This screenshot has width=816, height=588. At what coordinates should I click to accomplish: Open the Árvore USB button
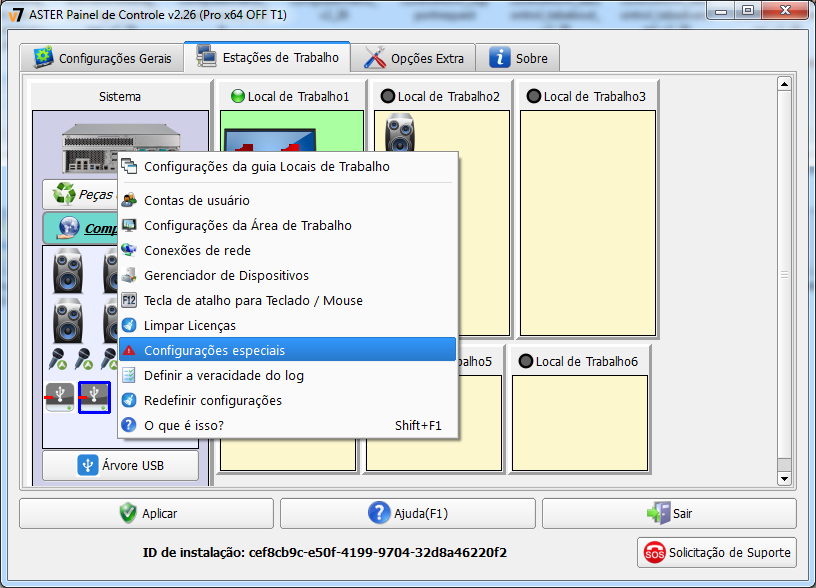coord(121,465)
